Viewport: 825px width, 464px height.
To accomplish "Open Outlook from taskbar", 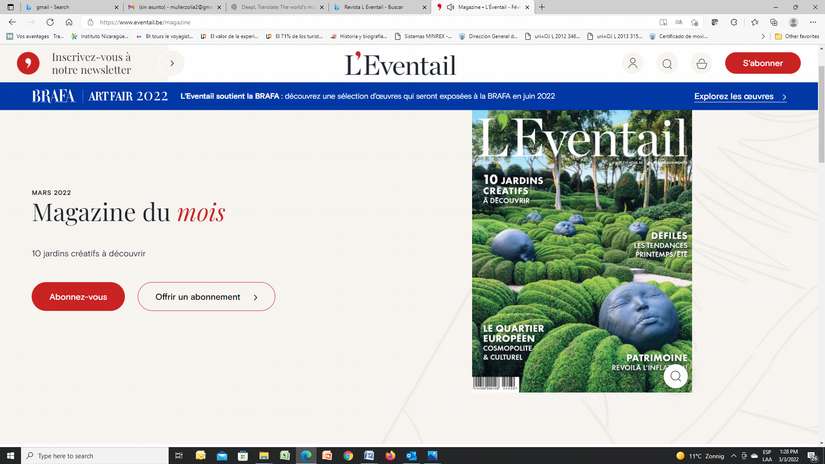I will (x=411, y=456).
